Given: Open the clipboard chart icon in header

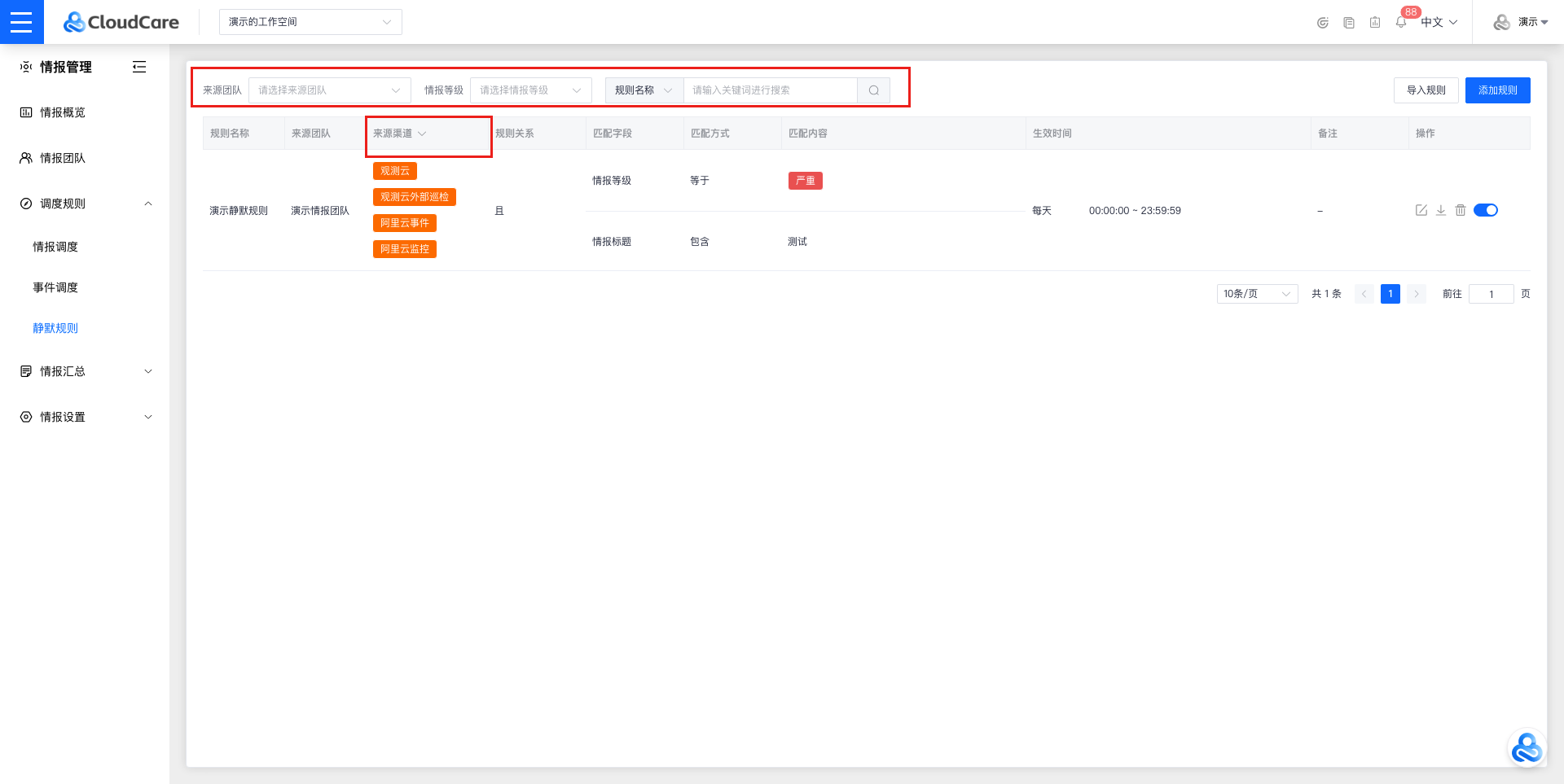Looking at the screenshot, I should [1374, 22].
